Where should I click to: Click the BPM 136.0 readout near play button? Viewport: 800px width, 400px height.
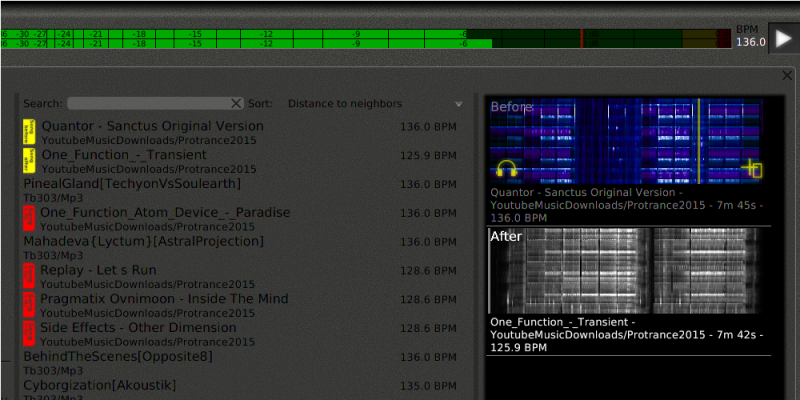point(751,36)
